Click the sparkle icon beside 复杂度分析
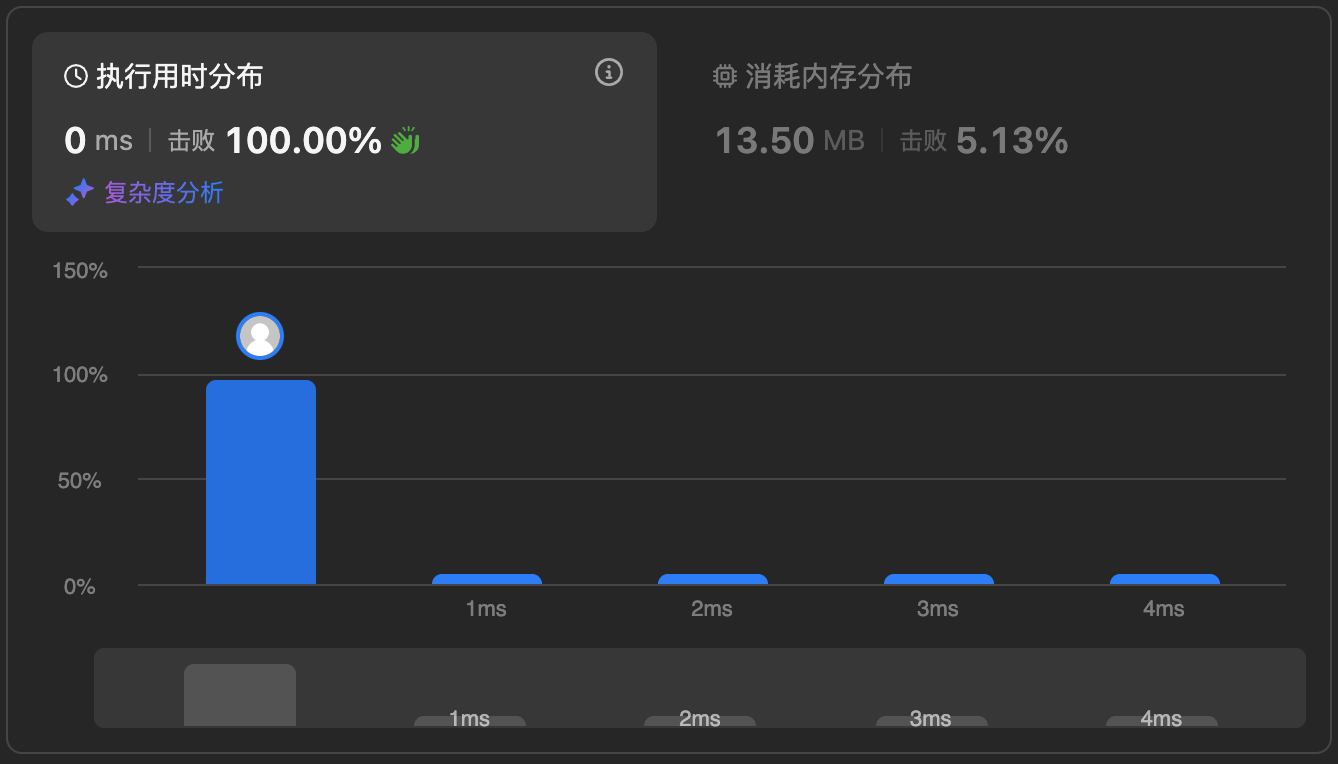The image size is (1338, 764). tap(80, 192)
